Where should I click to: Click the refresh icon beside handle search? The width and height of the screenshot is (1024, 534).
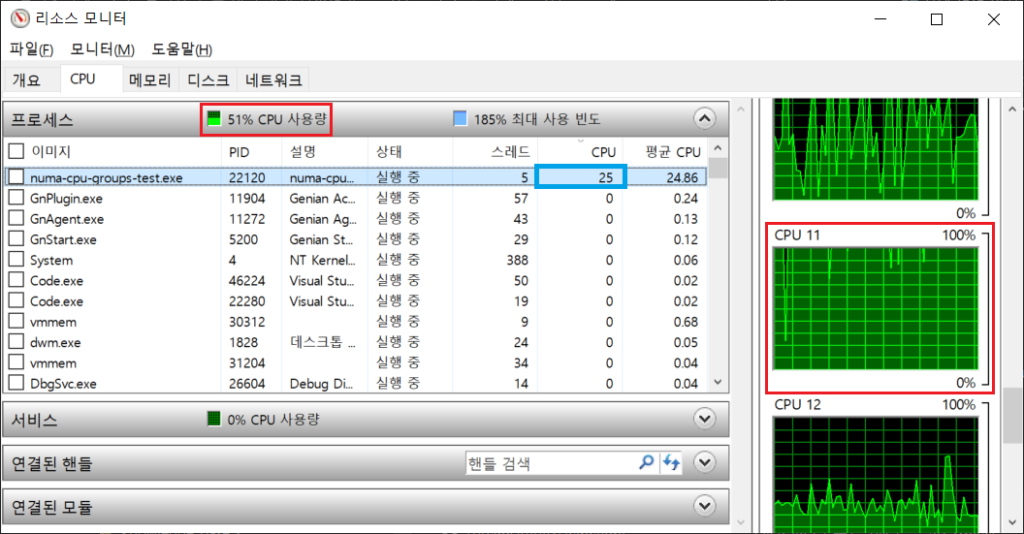click(x=671, y=463)
